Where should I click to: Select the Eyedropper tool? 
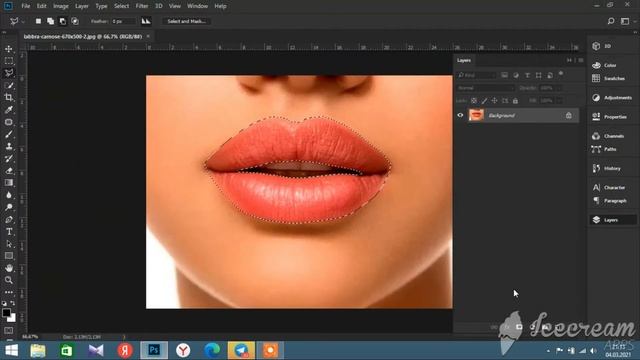(9, 110)
